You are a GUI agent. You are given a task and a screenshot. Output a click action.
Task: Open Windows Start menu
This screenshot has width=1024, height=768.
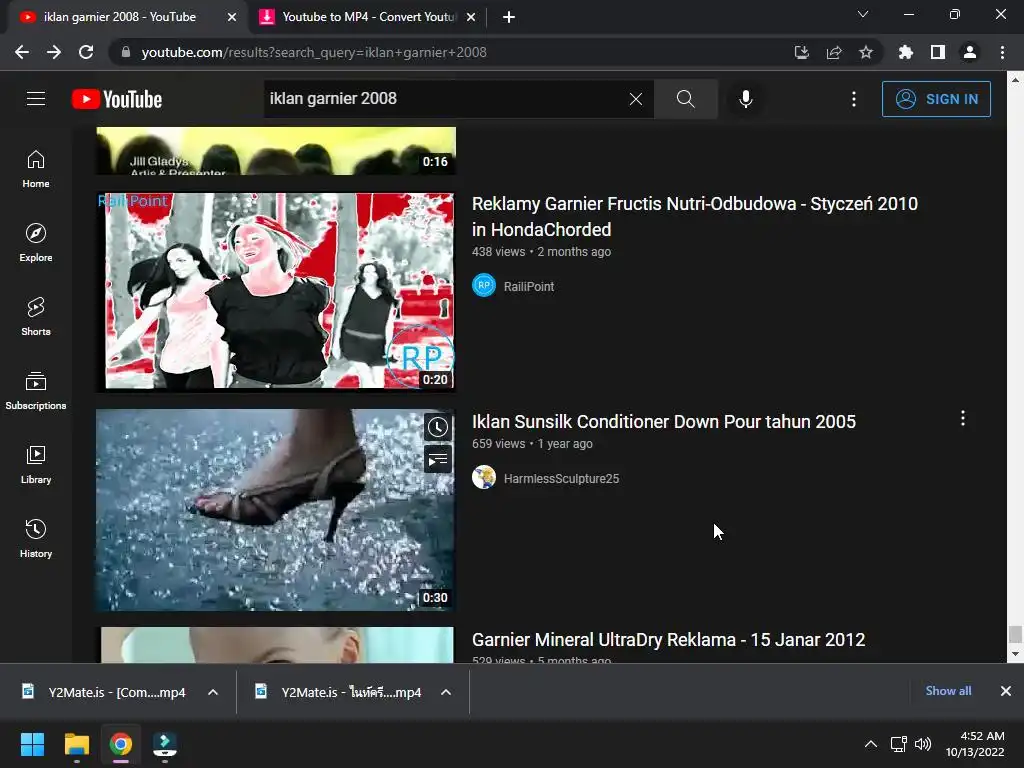pyautogui.click(x=32, y=744)
